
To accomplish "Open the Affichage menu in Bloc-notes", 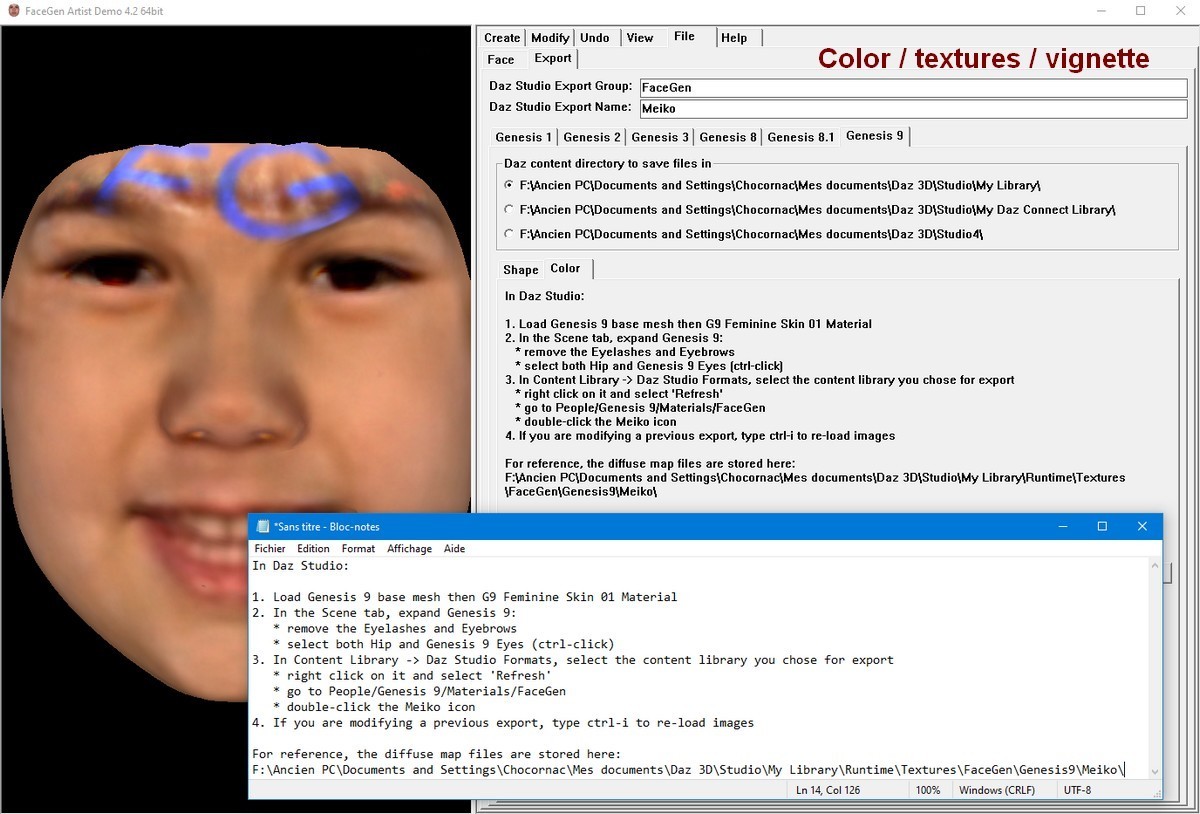I will point(410,548).
